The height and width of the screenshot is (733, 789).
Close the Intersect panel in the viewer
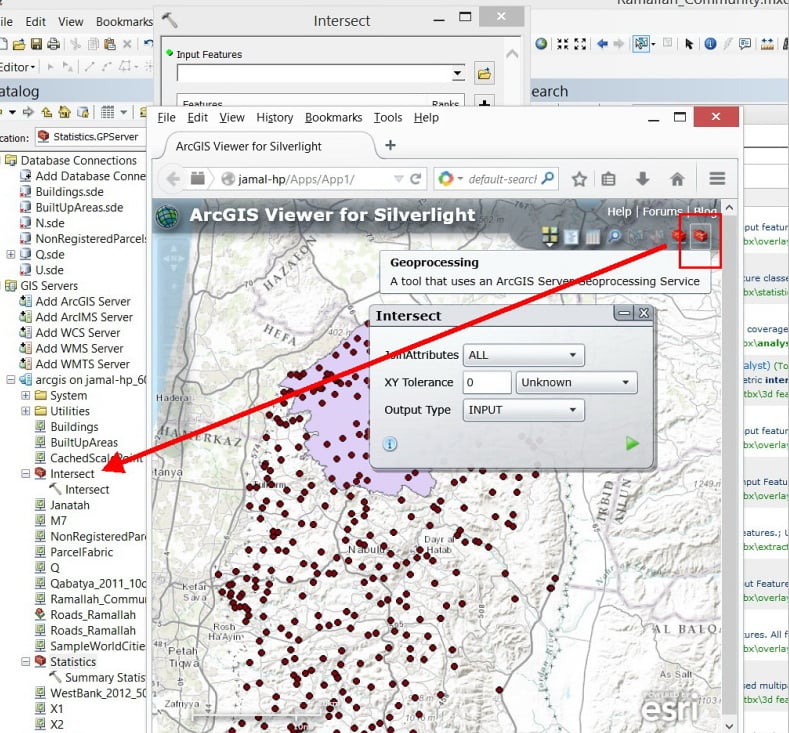pyautogui.click(x=644, y=313)
